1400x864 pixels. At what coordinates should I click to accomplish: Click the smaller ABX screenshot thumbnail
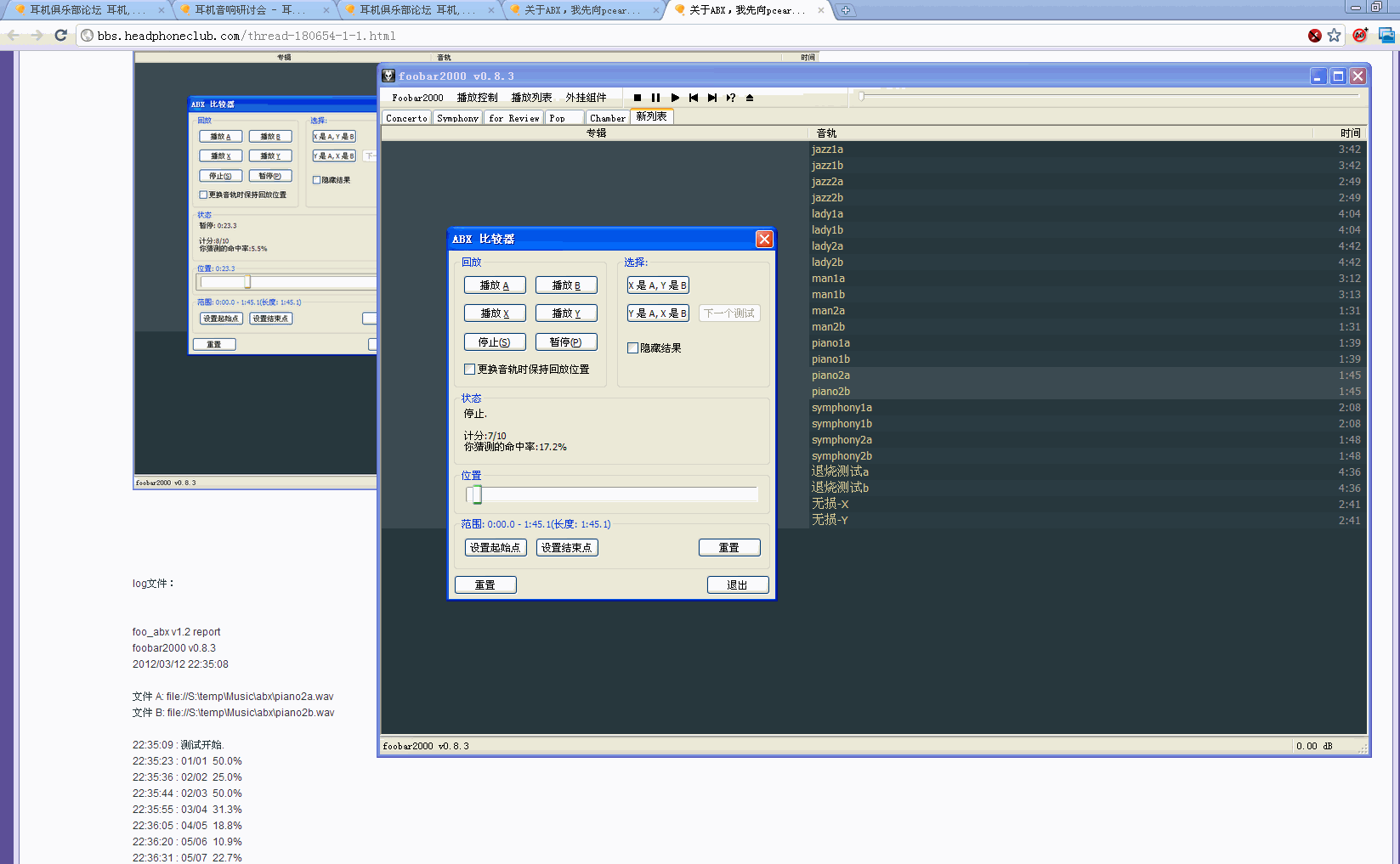[x=255, y=270]
